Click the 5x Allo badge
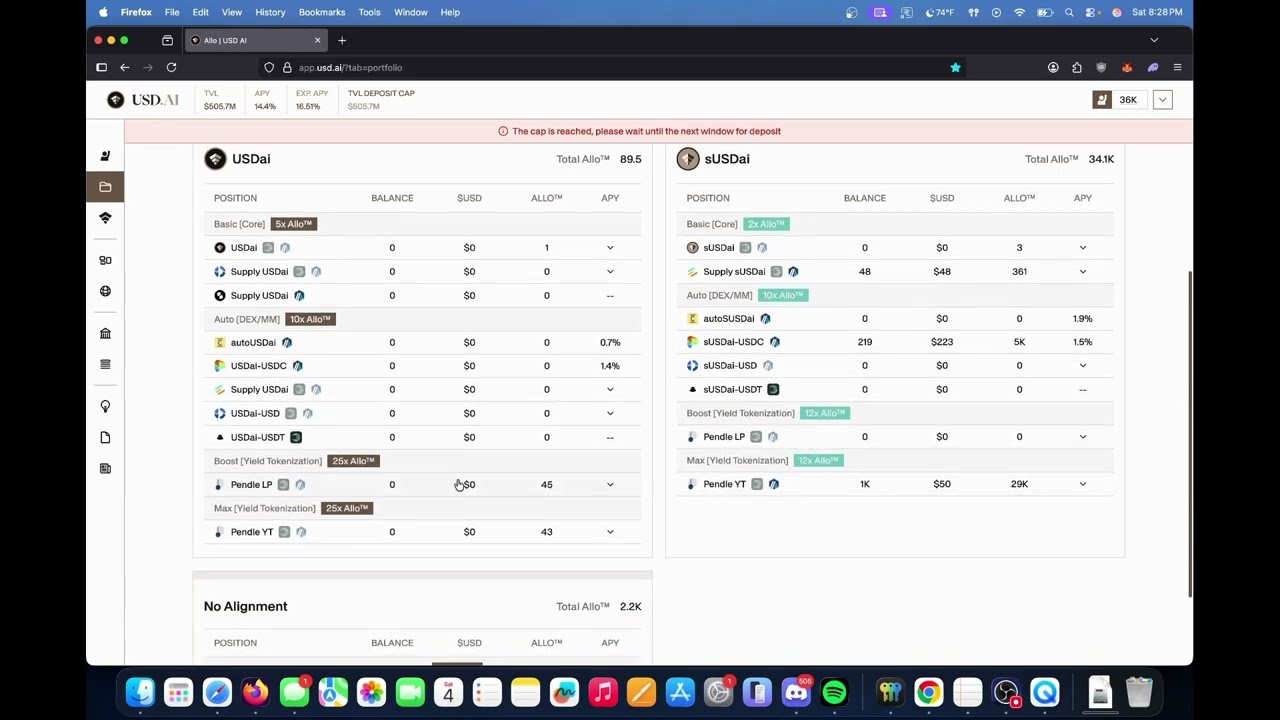This screenshot has width=1280, height=720. (x=294, y=224)
